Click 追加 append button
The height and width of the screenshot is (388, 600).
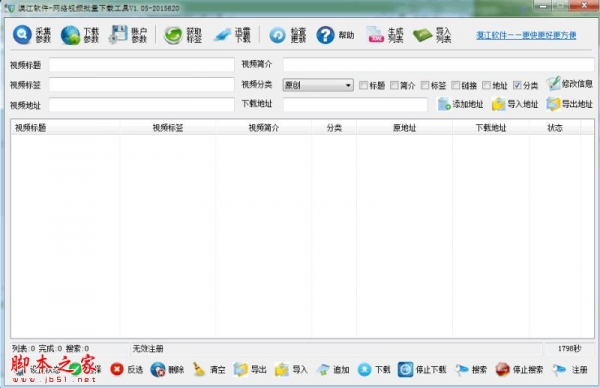333,369
